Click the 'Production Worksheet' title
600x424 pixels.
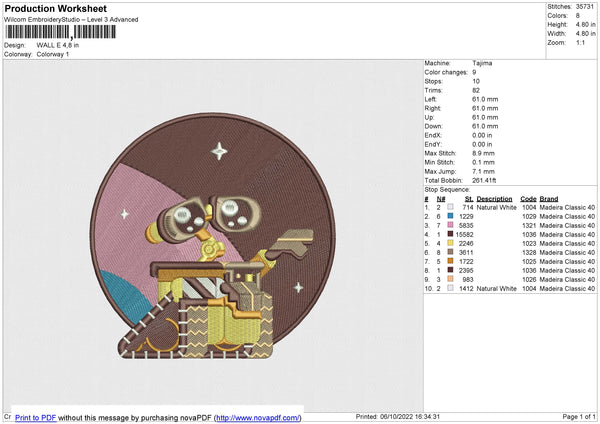click(x=55, y=8)
